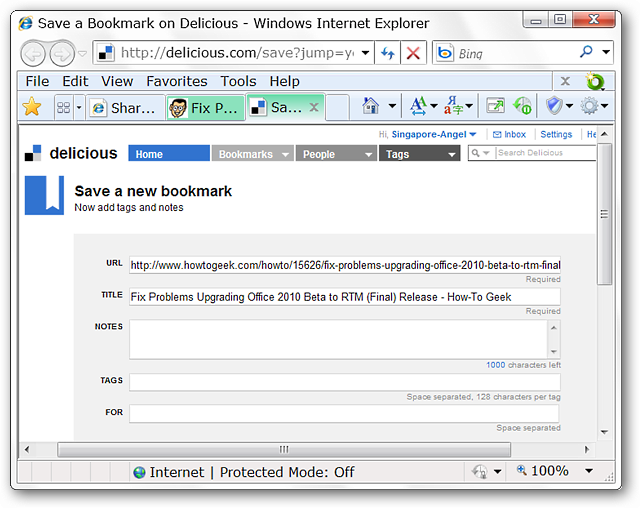Click the Refresh arrows icon
This screenshot has width=640, height=508.
pyautogui.click(x=387, y=53)
